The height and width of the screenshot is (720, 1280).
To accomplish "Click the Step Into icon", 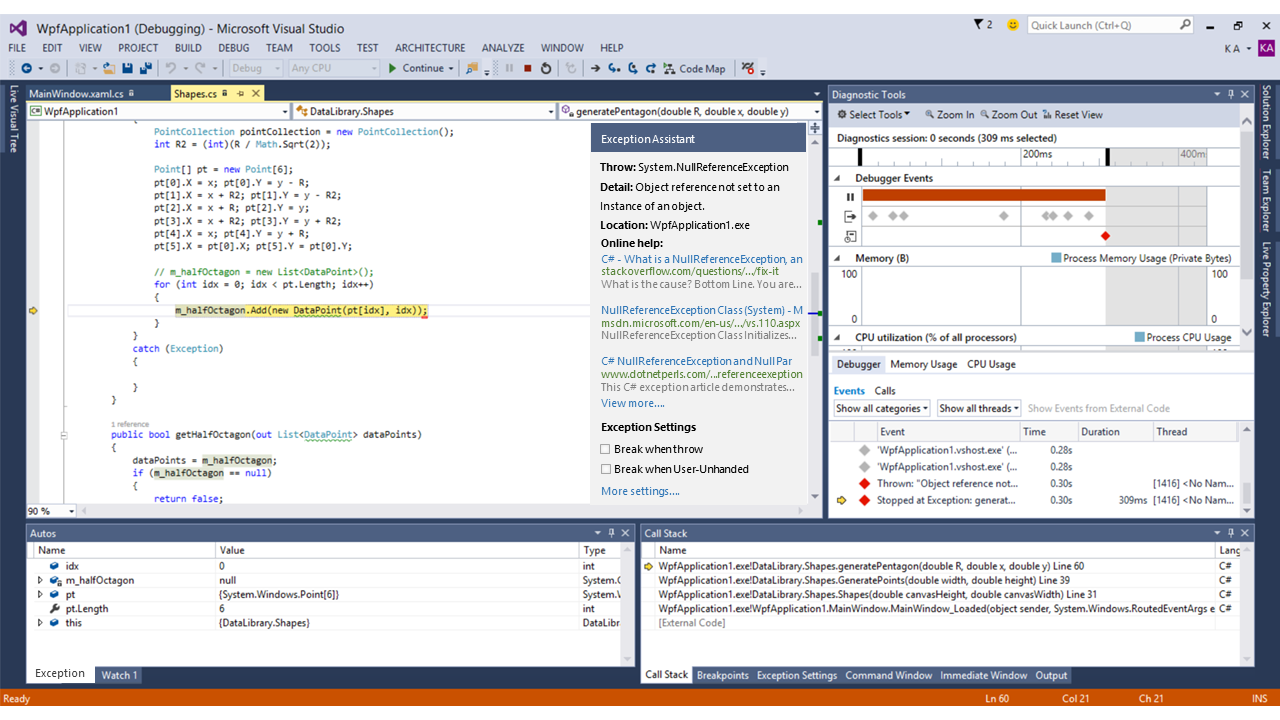I will pyautogui.click(x=614, y=68).
